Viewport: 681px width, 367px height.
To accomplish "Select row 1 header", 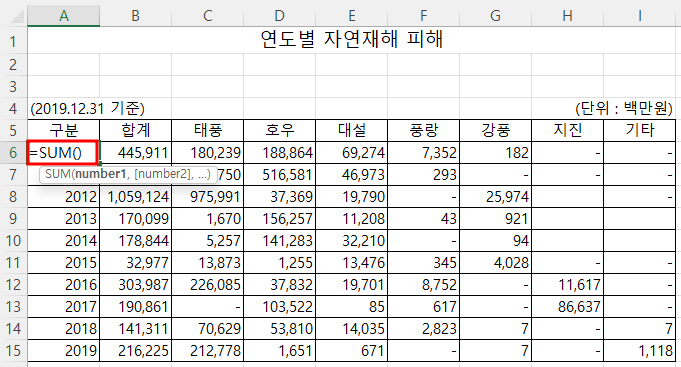I will pos(13,41).
